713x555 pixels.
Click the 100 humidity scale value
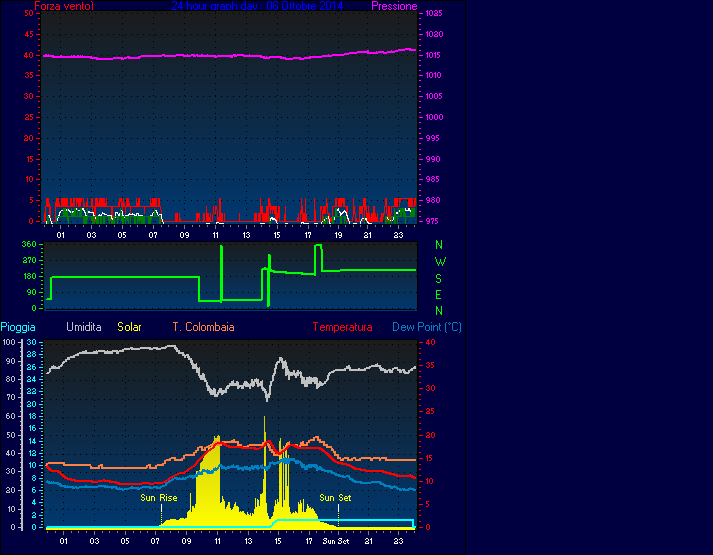9,342
